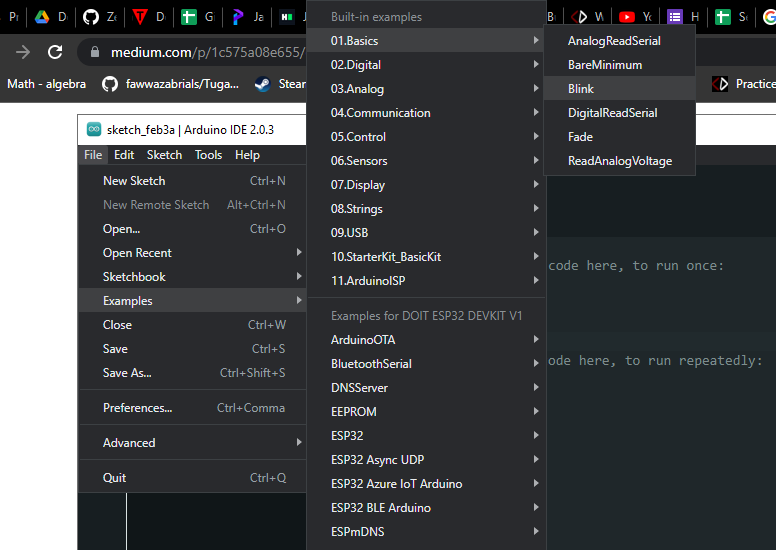Expand 01.Basics examples submenu
776x550 pixels.
(426, 41)
